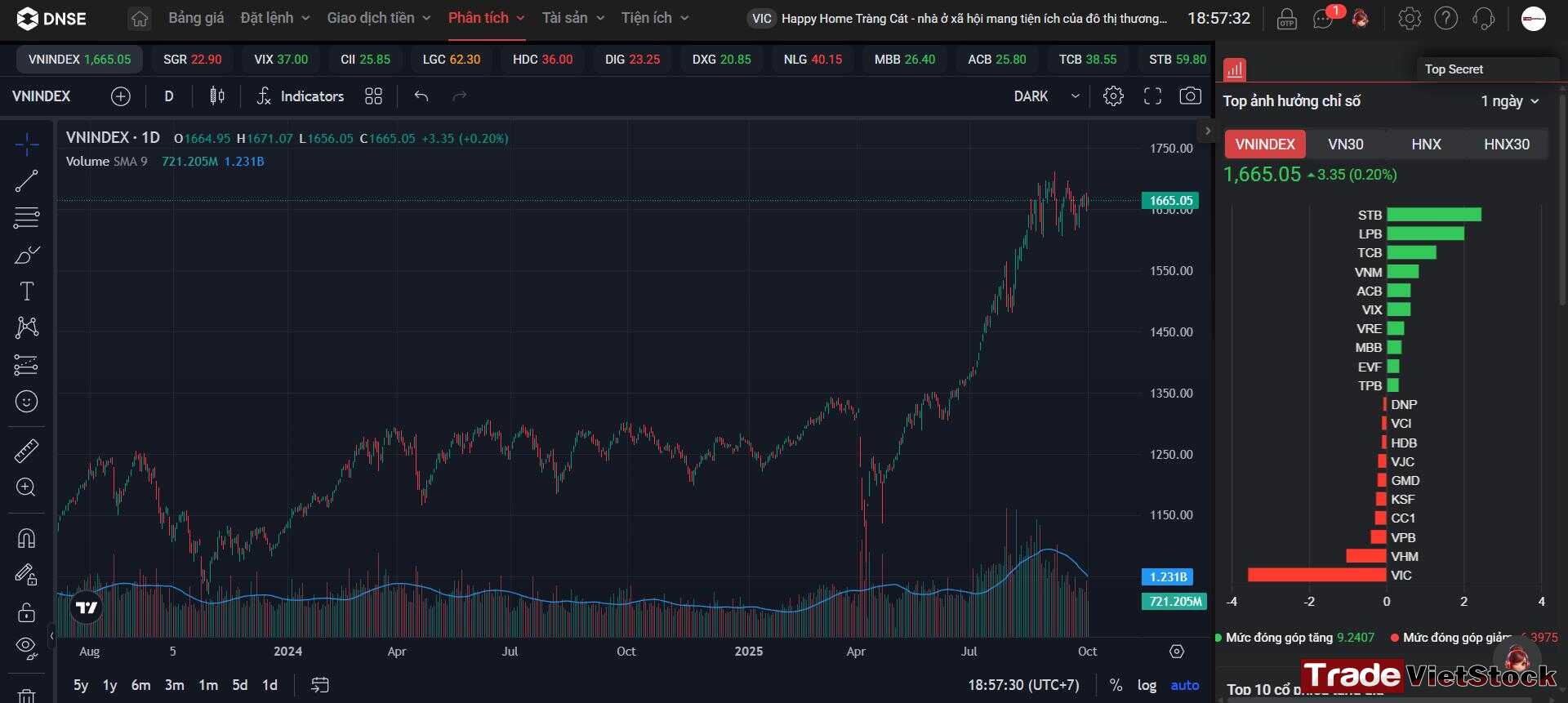1568x703 pixels.
Task: Open the prediction and measurement tools
Action: (x=26, y=365)
